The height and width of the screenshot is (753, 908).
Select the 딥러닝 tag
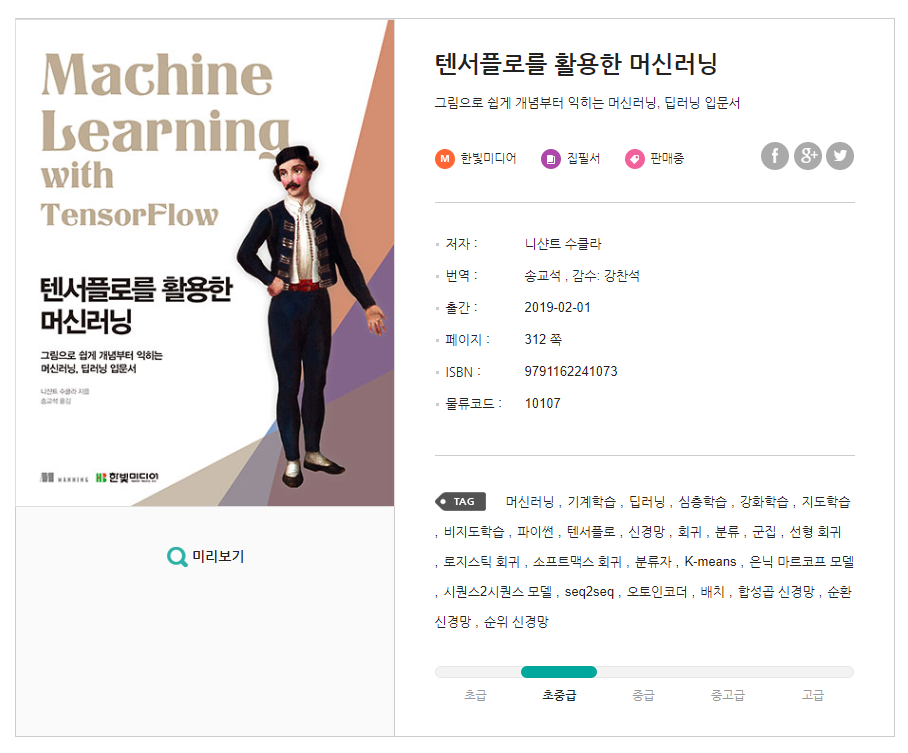point(647,502)
